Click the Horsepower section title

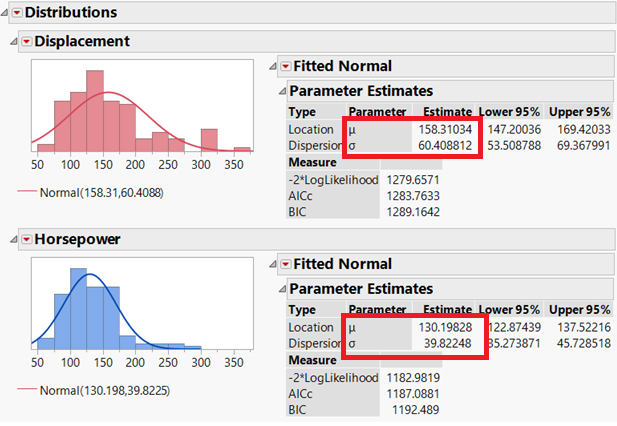point(78,239)
